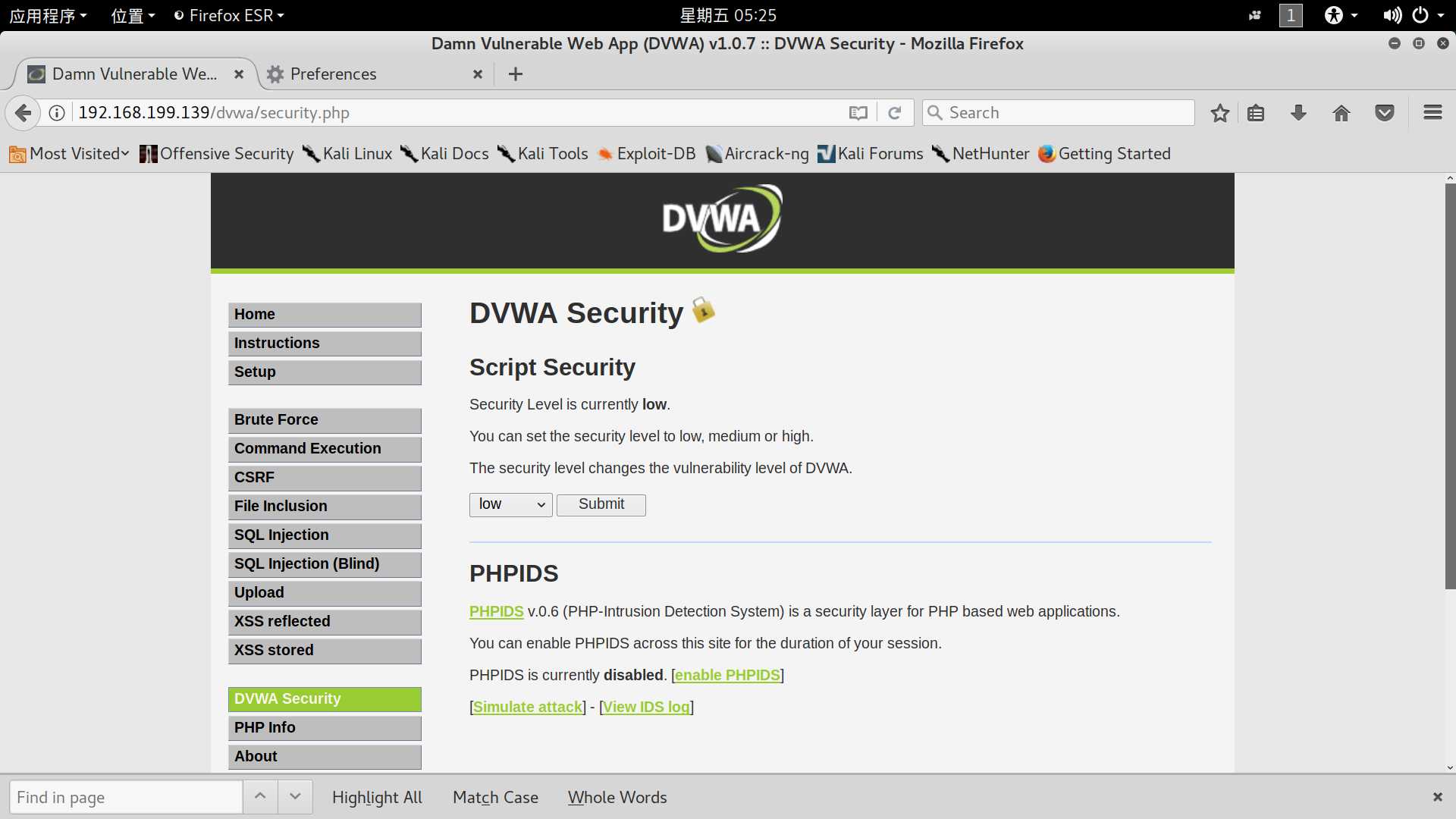Open the 位置 locations menu
Viewport: 1456px width, 819px height.
(131, 15)
